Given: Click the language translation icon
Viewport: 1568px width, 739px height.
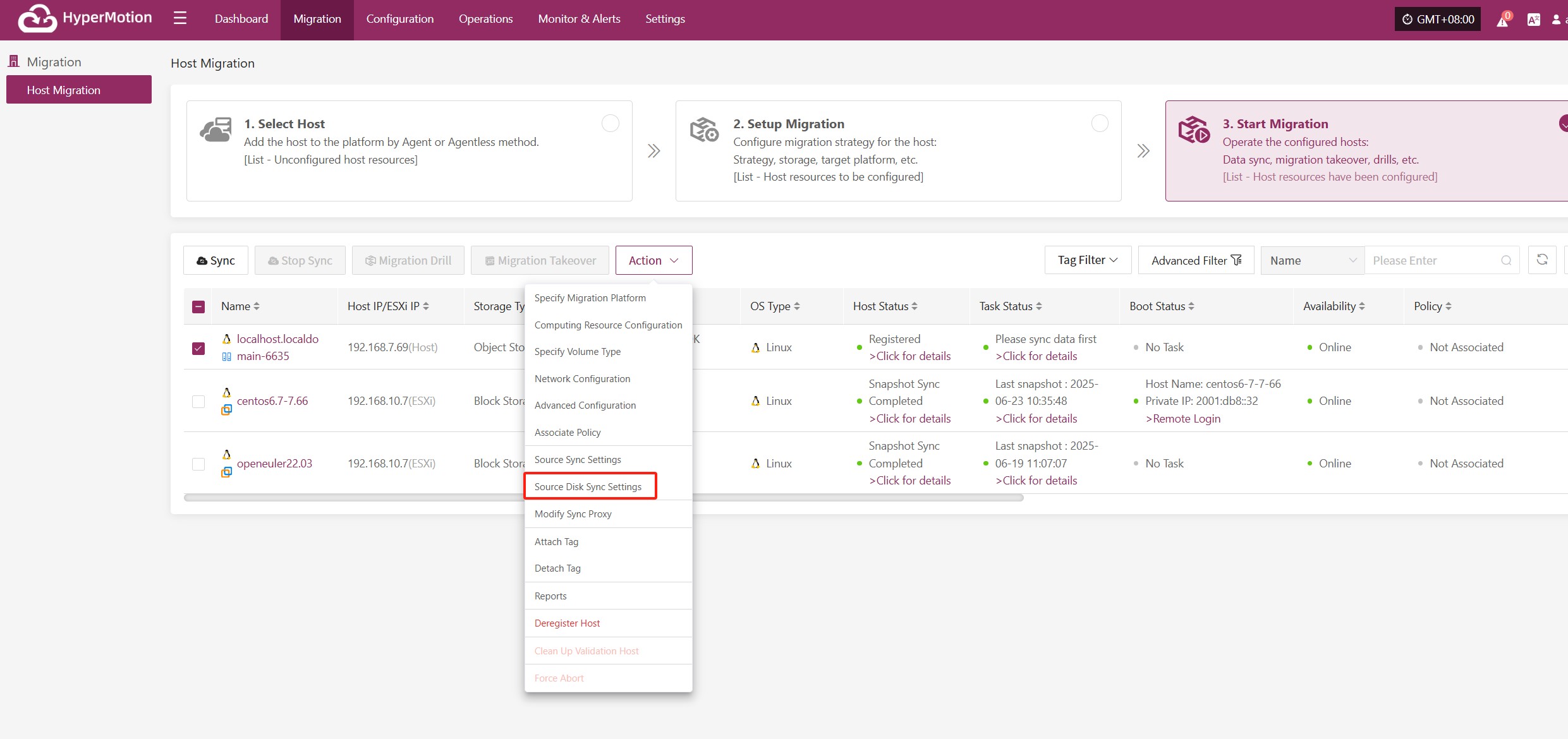Looking at the screenshot, I should (x=1534, y=20).
